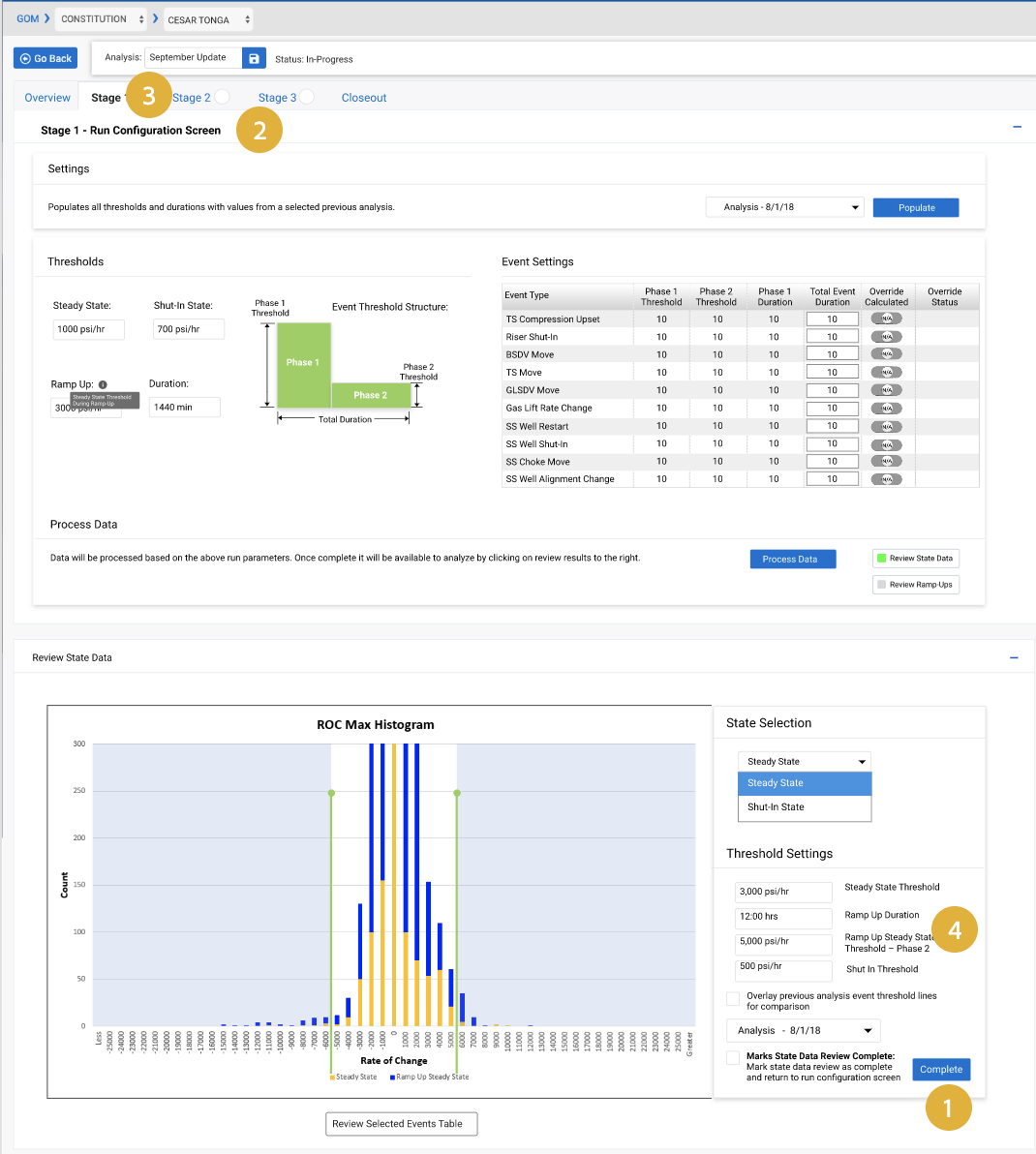
Task: Click the right green threshold handle on histogram
Action: [457, 793]
